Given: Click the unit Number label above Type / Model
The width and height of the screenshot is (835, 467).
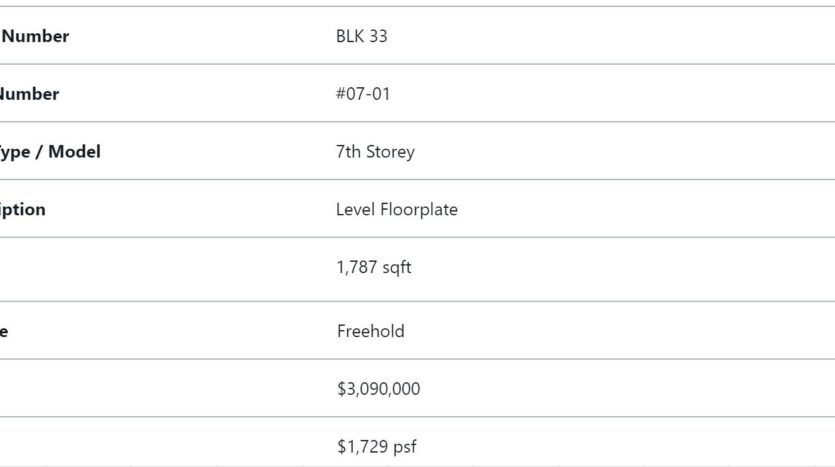Looking at the screenshot, I should click(29, 94).
